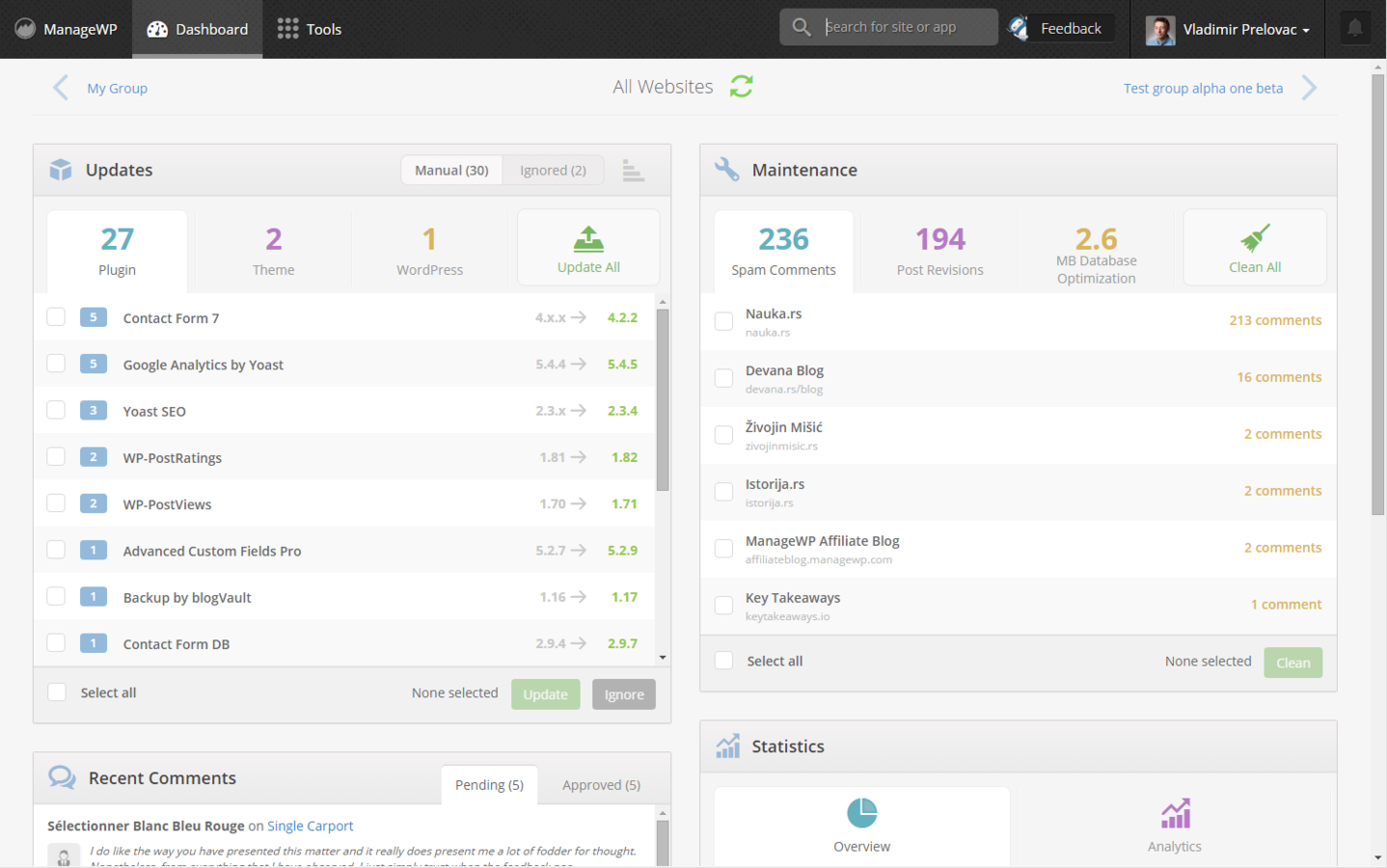Click the Updates list scrollbar thumb
The height and width of the screenshot is (868, 1387).
[663, 400]
